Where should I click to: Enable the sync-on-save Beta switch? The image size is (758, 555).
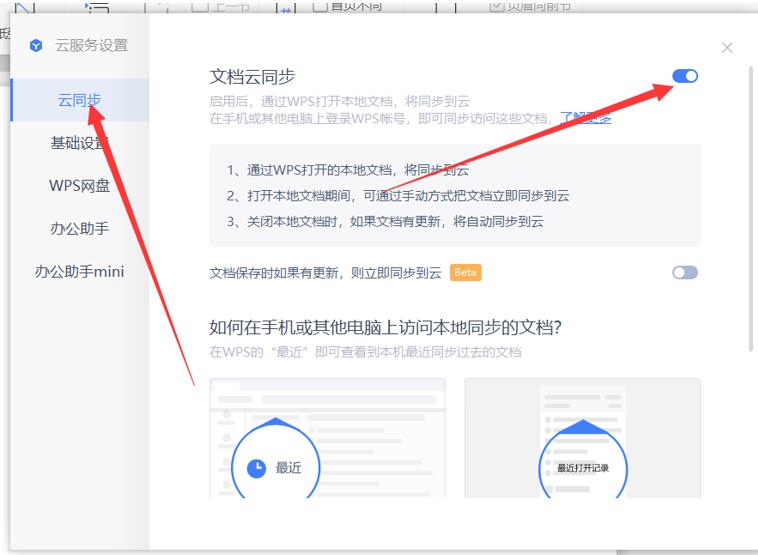pos(685,273)
